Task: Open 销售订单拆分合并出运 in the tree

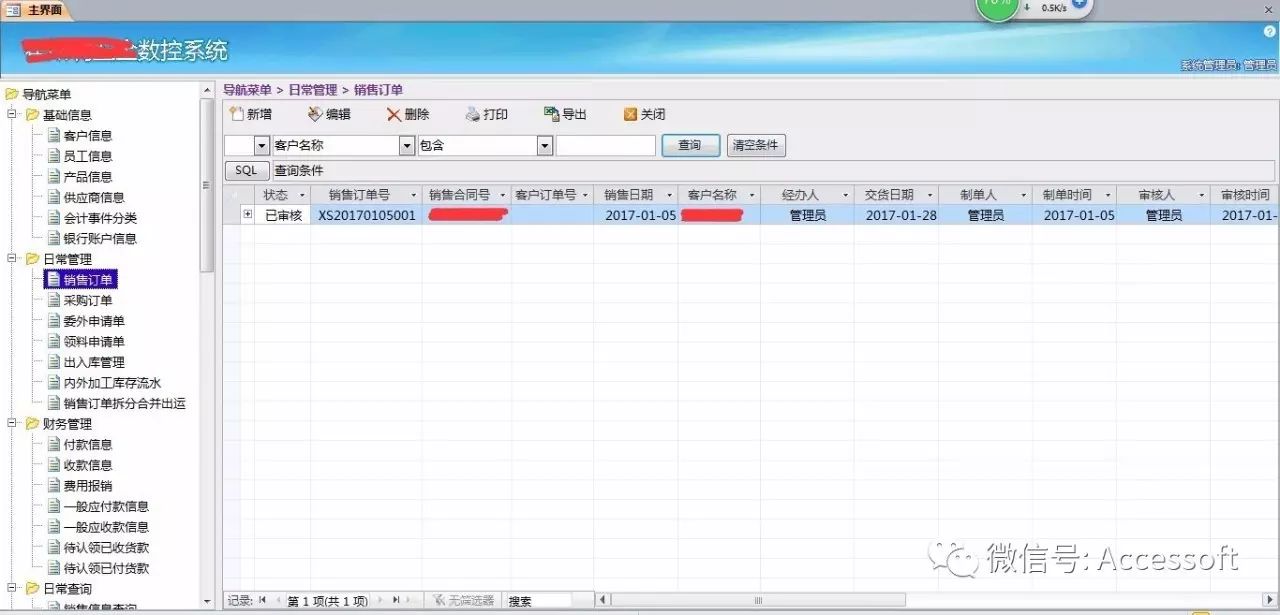Action: (x=124, y=404)
